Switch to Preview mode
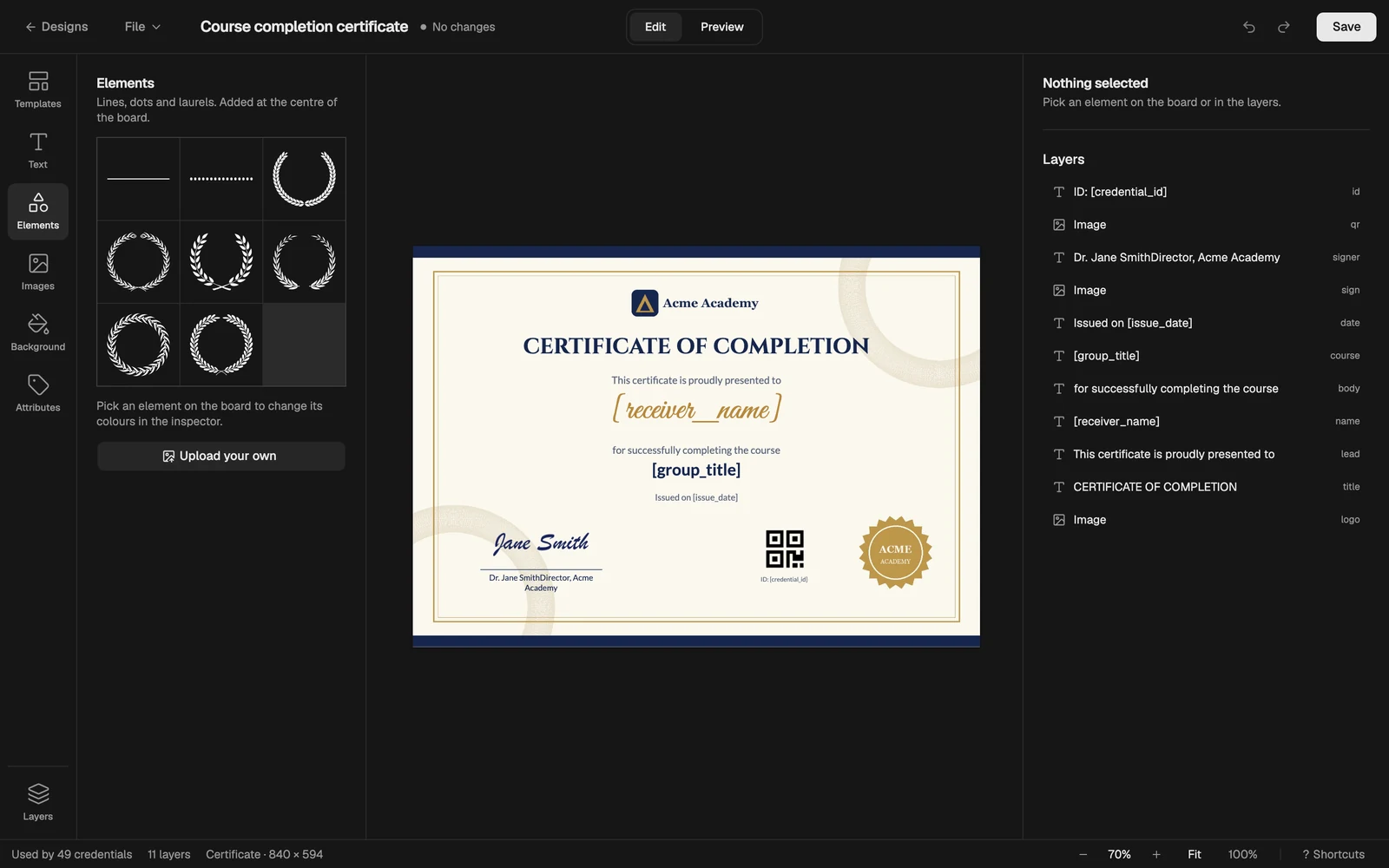The height and width of the screenshot is (868, 1389). pos(722,27)
